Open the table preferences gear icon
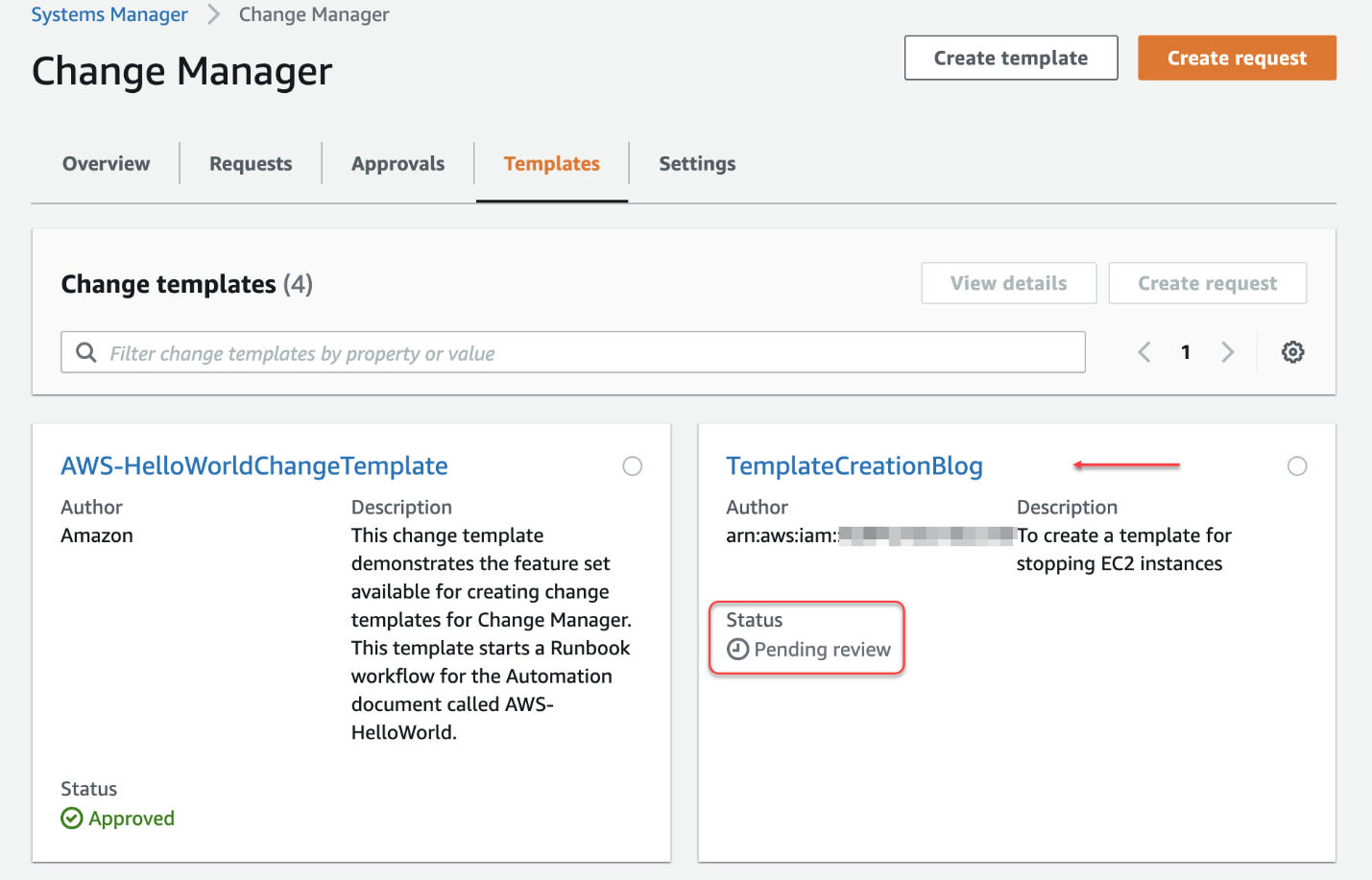The image size is (1372, 880). 1292,352
